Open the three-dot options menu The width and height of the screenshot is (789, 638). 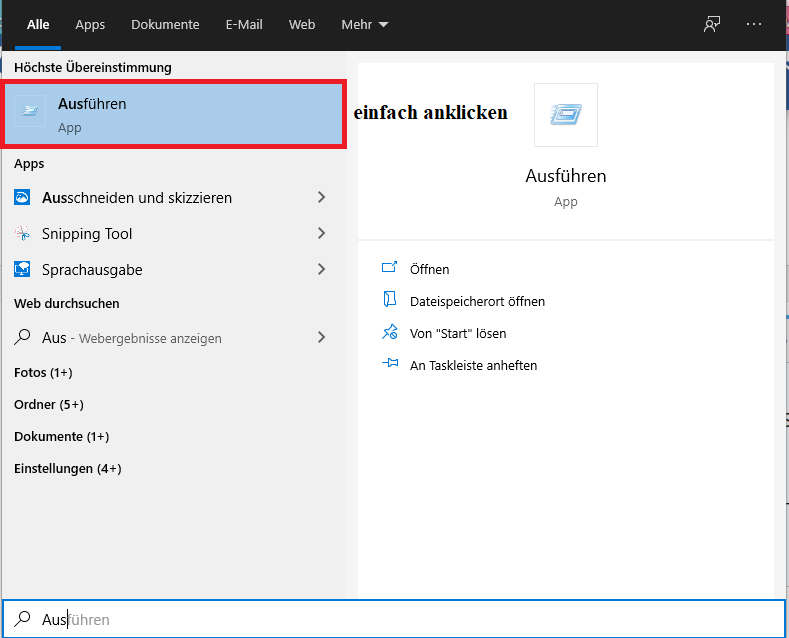(x=754, y=25)
